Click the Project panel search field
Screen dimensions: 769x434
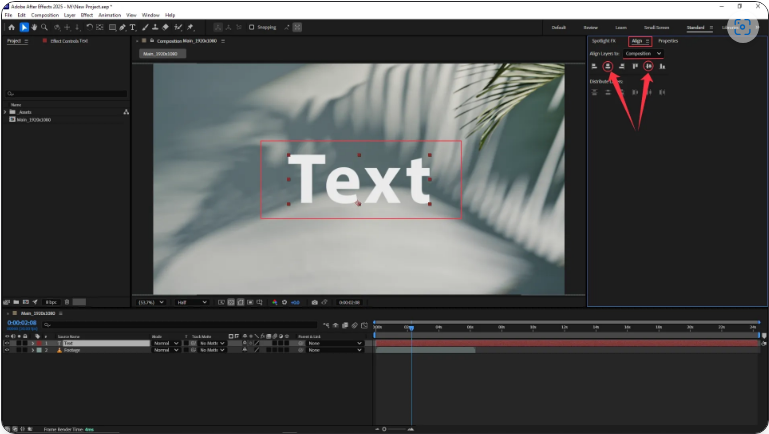point(66,93)
